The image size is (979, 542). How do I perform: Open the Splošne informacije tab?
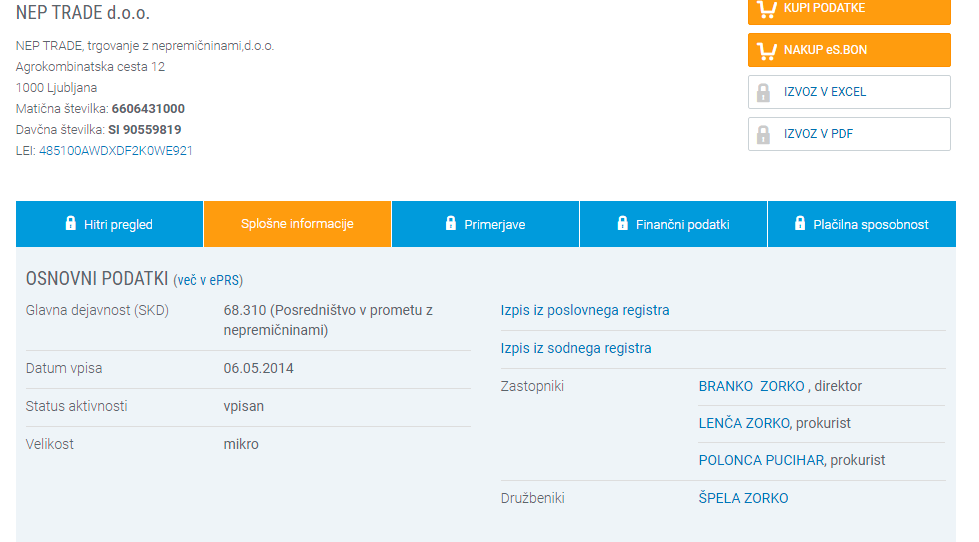[x=297, y=224]
